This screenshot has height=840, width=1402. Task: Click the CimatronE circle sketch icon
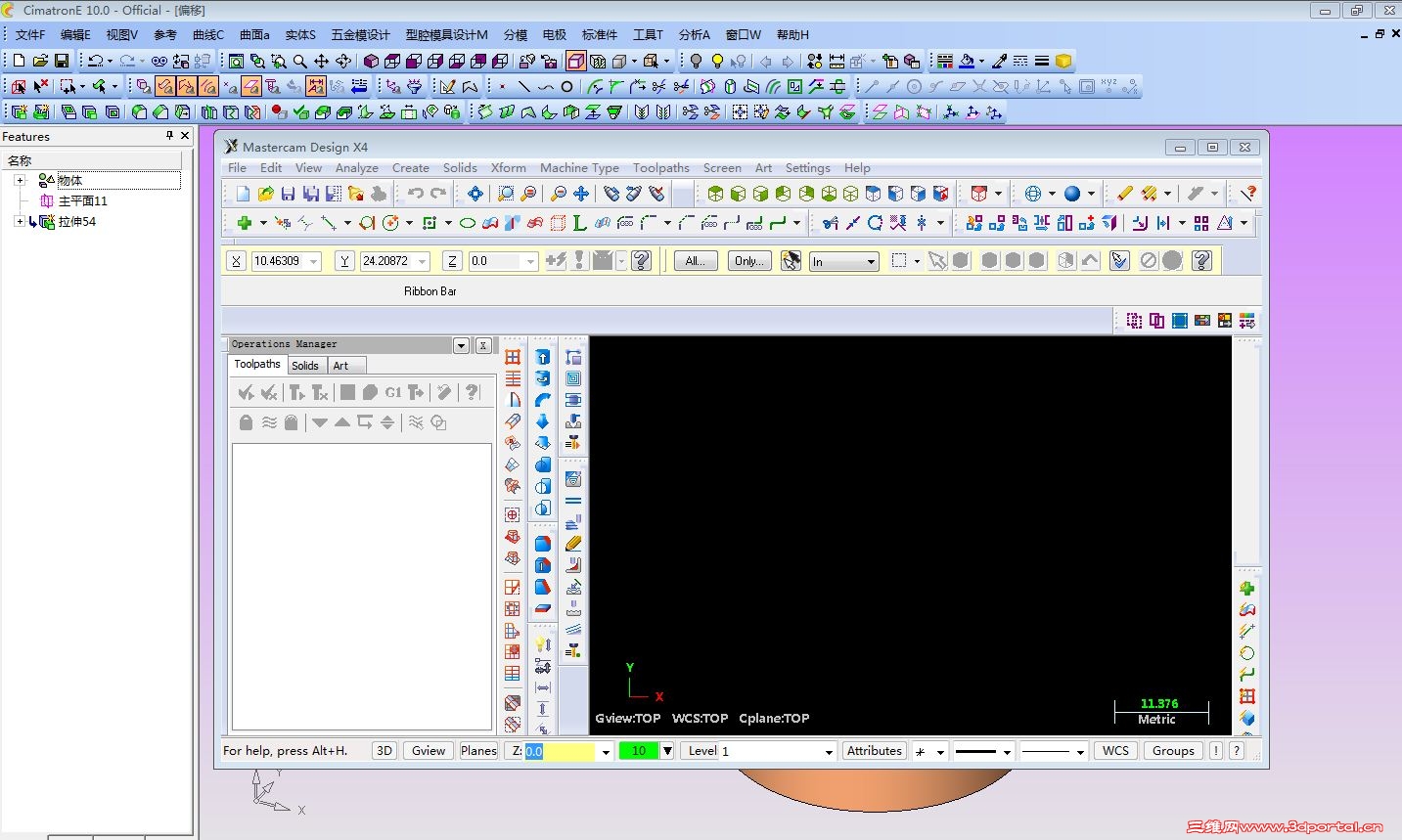[x=566, y=86]
